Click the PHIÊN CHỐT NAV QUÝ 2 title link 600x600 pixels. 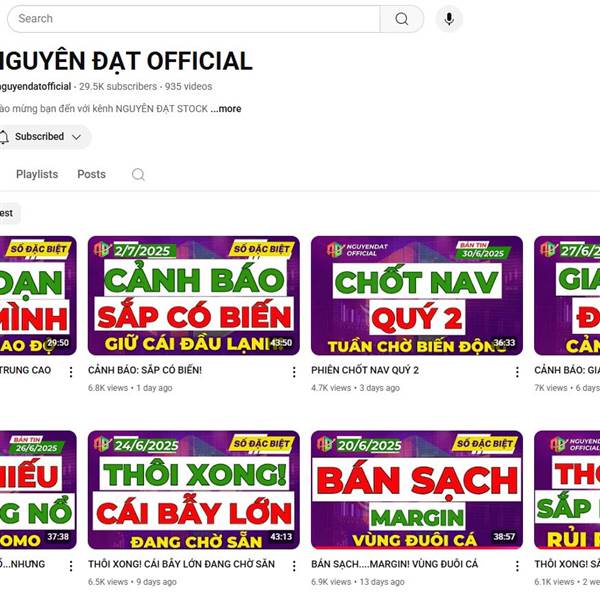365,370
